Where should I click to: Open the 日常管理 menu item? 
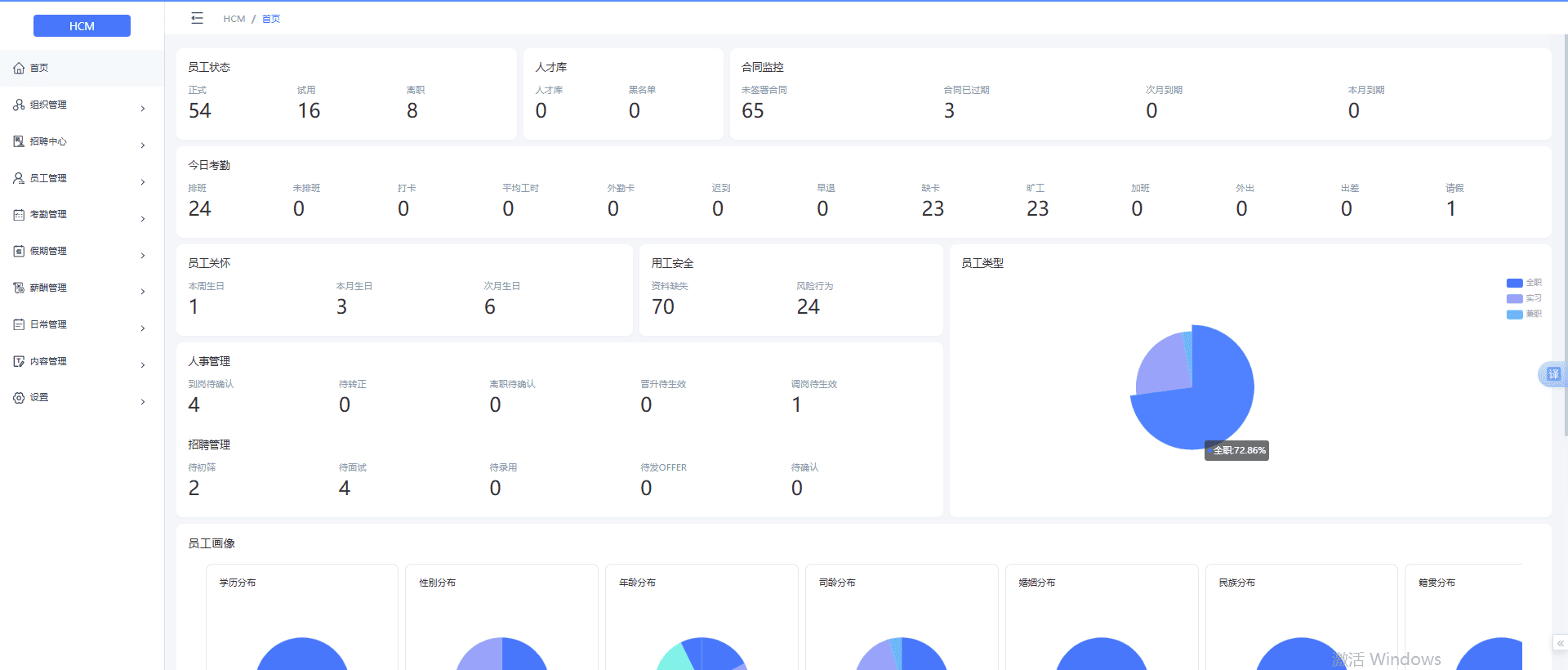[49, 324]
